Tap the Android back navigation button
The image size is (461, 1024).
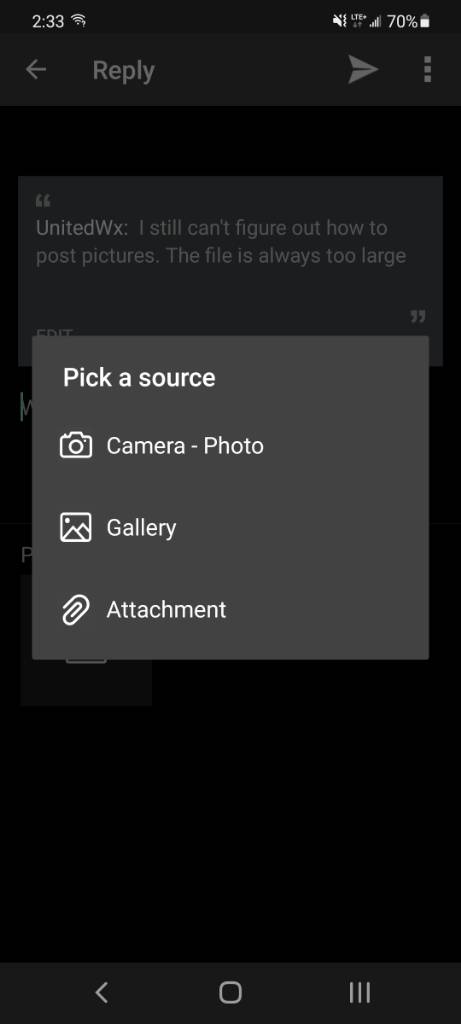pyautogui.click(x=101, y=992)
